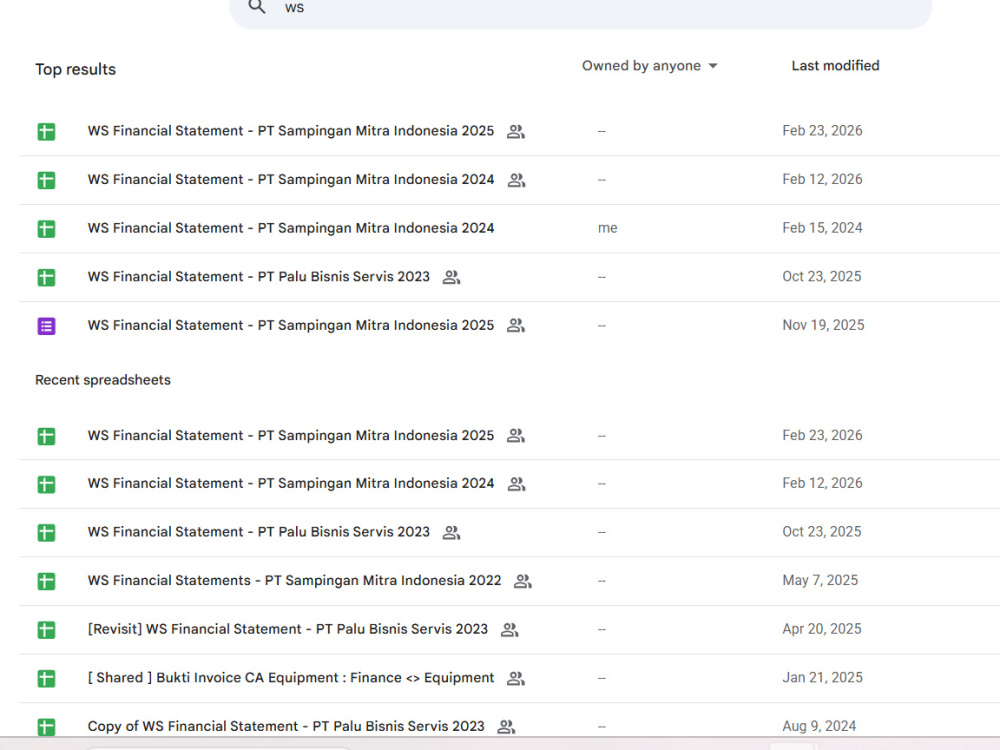Click Sheets icon of Recent spreadsheets Sampingan 2024
1000x750 pixels.
click(46, 484)
